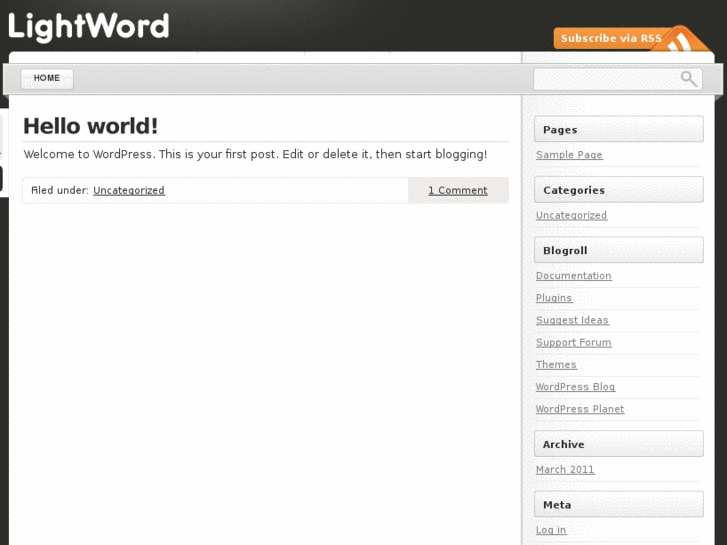Open the Subscribe via RSS button
The image size is (727, 545).
click(x=611, y=38)
